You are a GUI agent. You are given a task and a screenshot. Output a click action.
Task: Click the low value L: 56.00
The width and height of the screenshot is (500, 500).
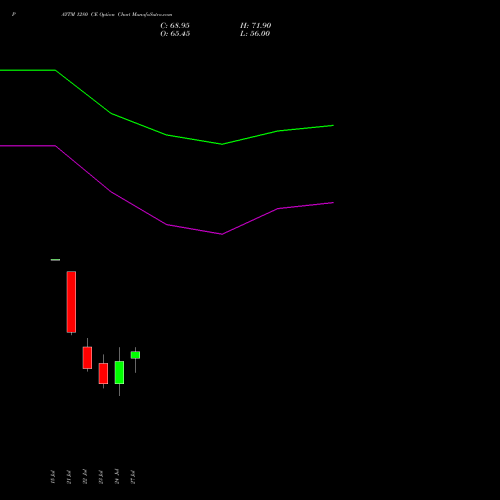point(255,34)
